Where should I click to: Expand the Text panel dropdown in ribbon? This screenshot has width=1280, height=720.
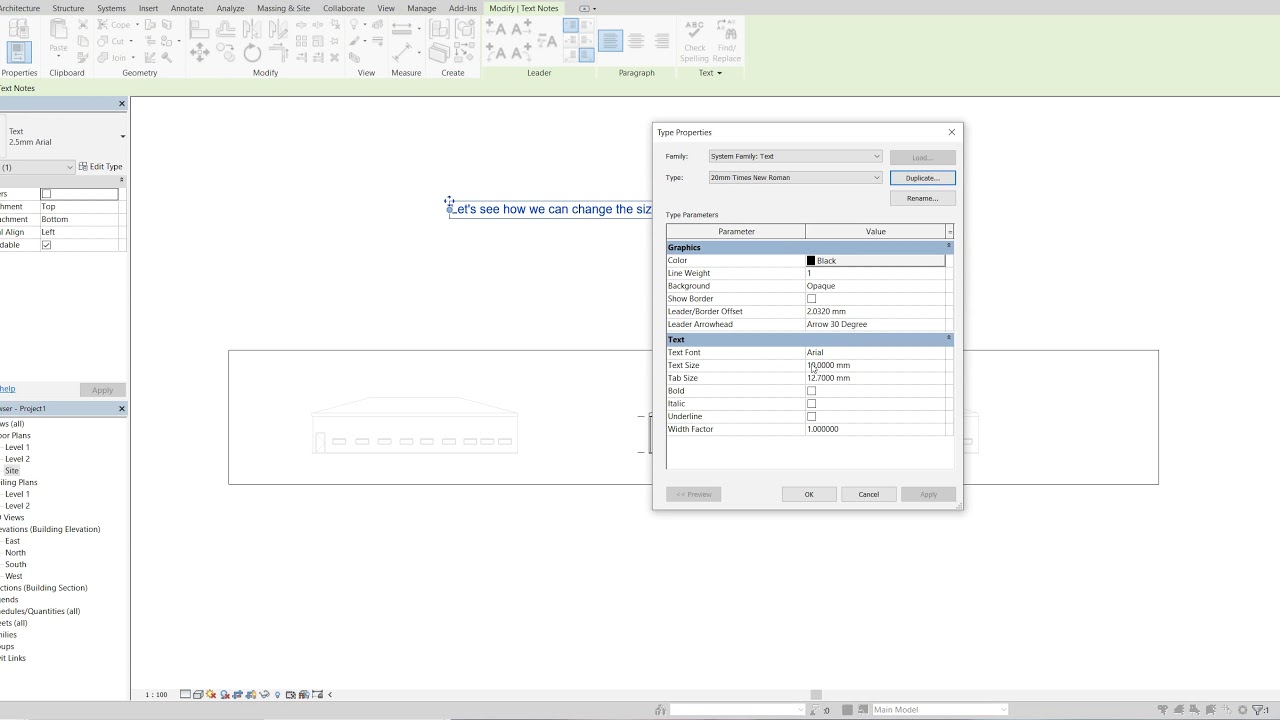pyautogui.click(x=710, y=73)
